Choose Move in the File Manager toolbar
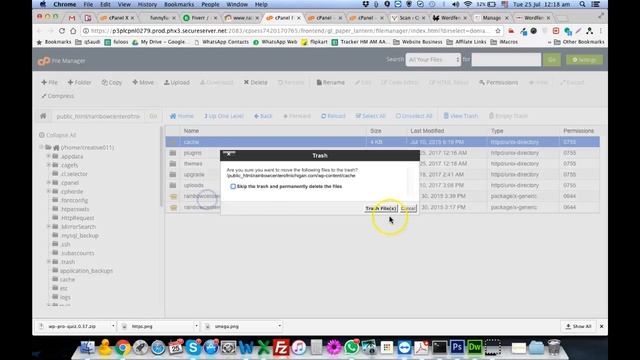640x360 pixels. pyautogui.click(x=143, y=82)
